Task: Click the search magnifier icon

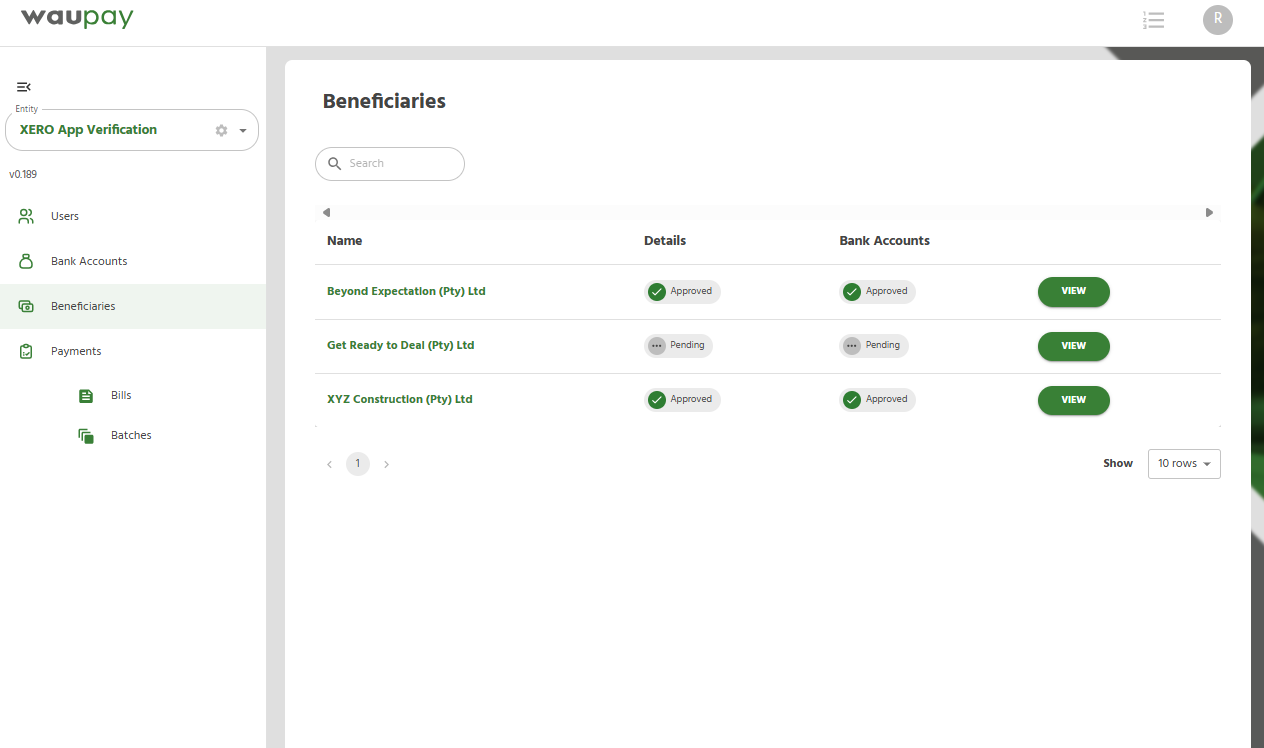Action: [335, 164]
